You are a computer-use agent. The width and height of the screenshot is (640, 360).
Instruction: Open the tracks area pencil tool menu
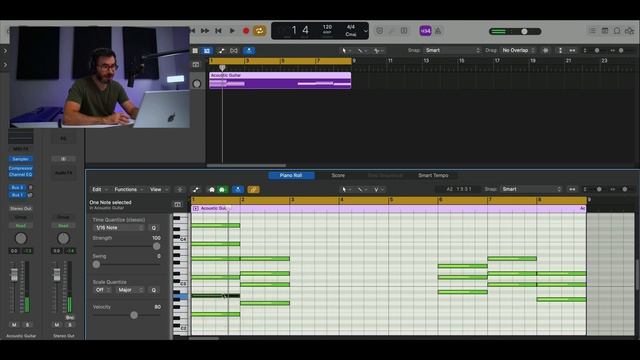point(362,51)
